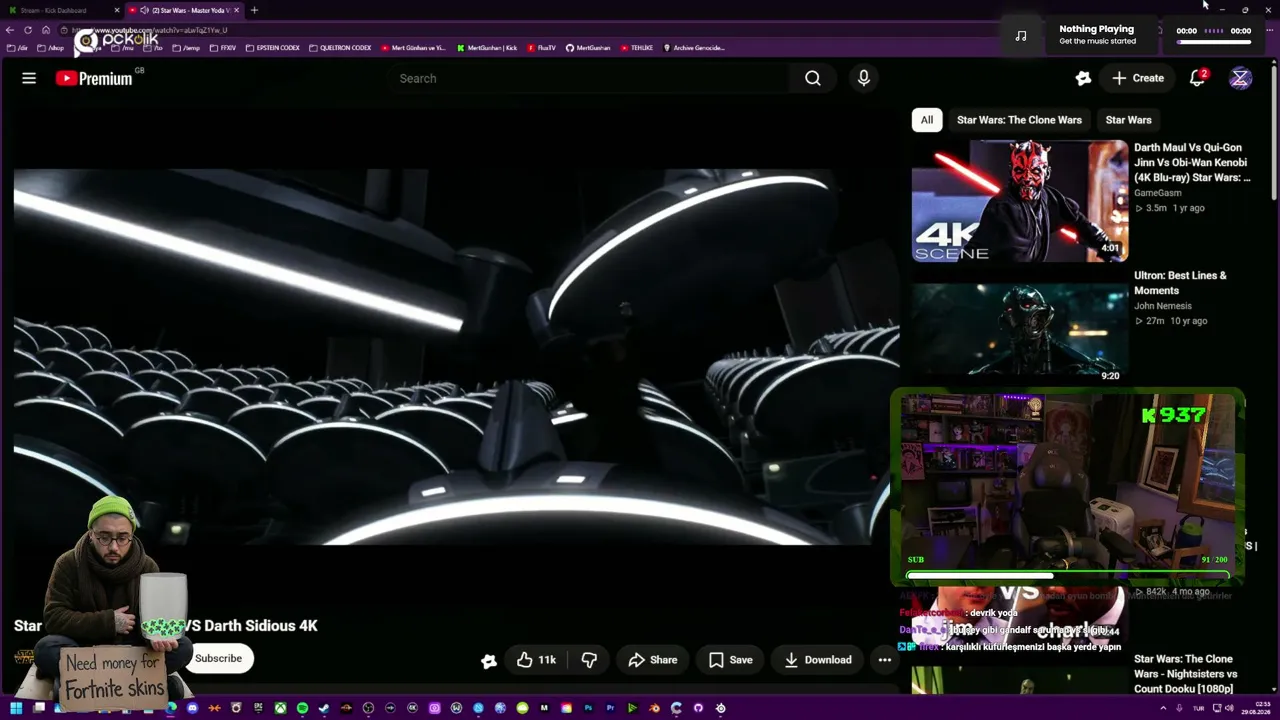Open Windows Start menu

coord(17,708)
